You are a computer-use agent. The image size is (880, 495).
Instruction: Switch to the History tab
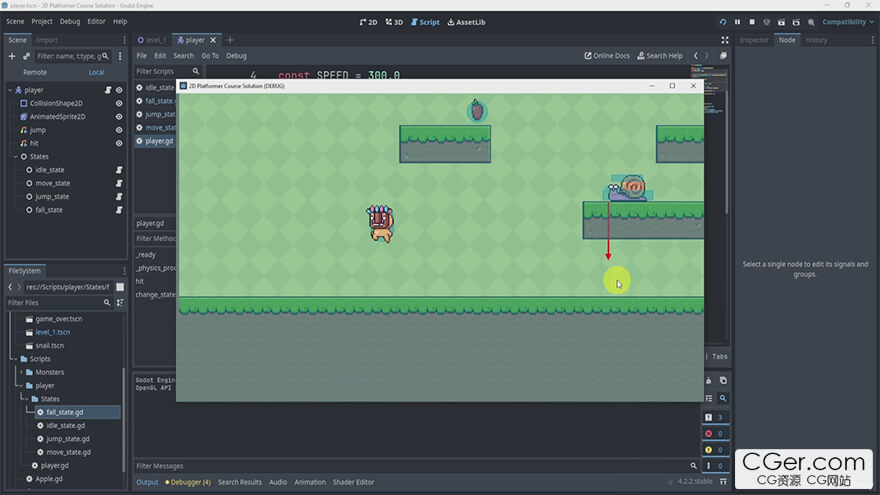click(x=816, y=40)
